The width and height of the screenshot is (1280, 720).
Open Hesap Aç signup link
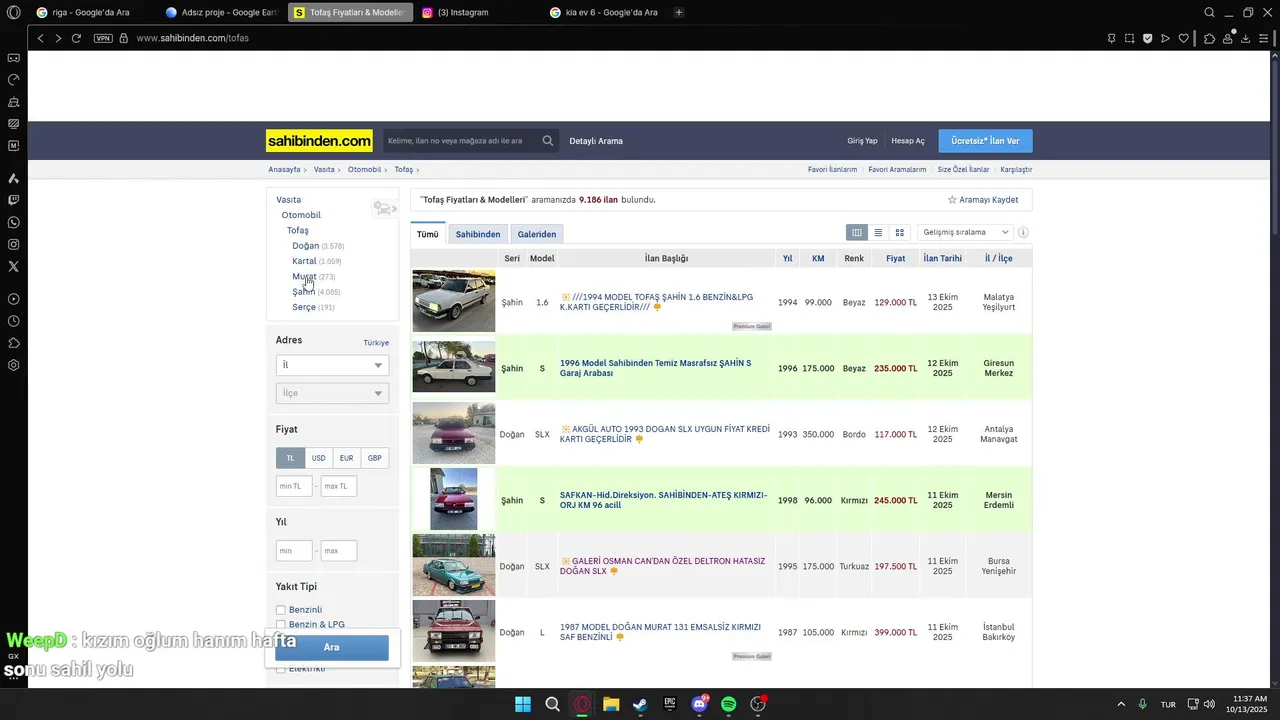click(908, 141)
